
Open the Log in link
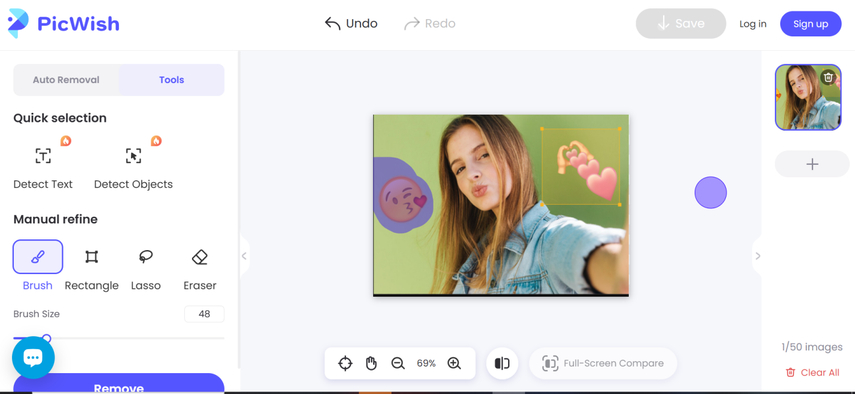coord(752,24)
